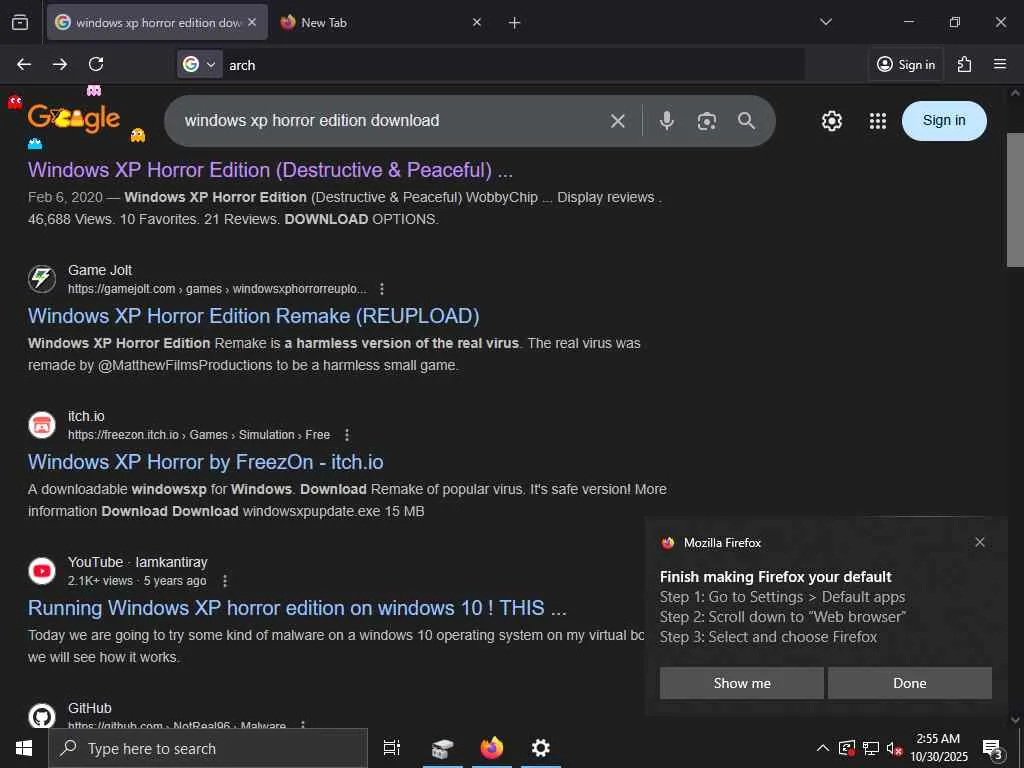Viewport: 1024px width, 768px height.
Task: Click the gamejolt.com URL breadcrumb text
Action: [x=217, y=289]
